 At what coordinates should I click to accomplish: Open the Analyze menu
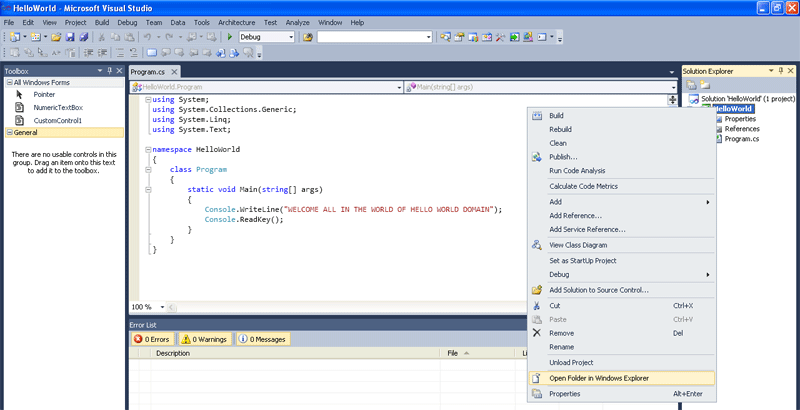pos(297,22)
